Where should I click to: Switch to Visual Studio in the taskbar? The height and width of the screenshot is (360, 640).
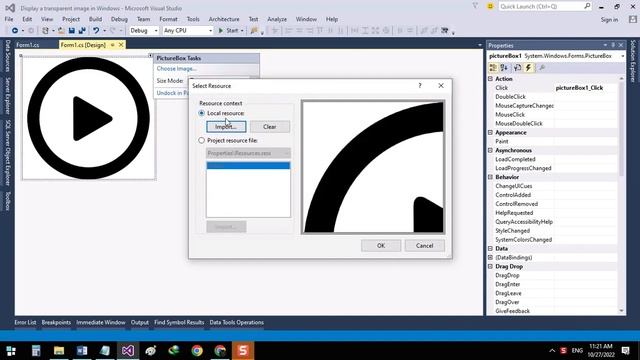click(128, 351)
